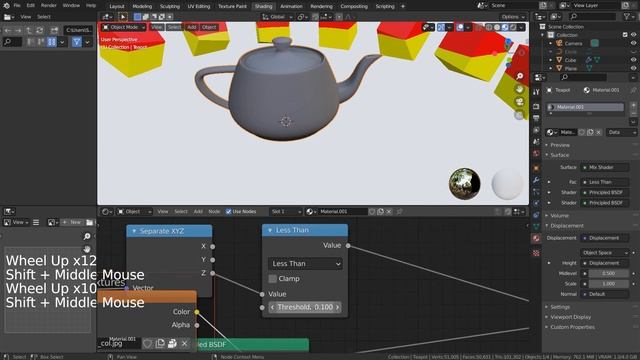This screenshot has width=640, height=360.
Task: Expand the Settings panel
Action: click(560, 307)
